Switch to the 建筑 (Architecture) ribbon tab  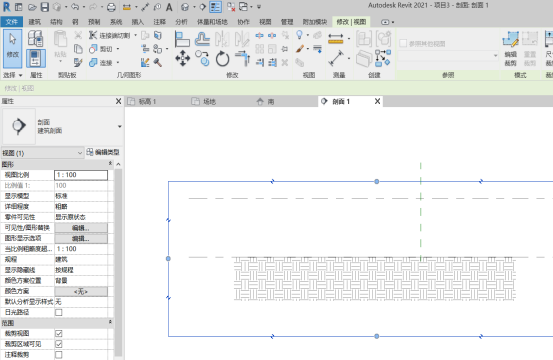point(35,22)
